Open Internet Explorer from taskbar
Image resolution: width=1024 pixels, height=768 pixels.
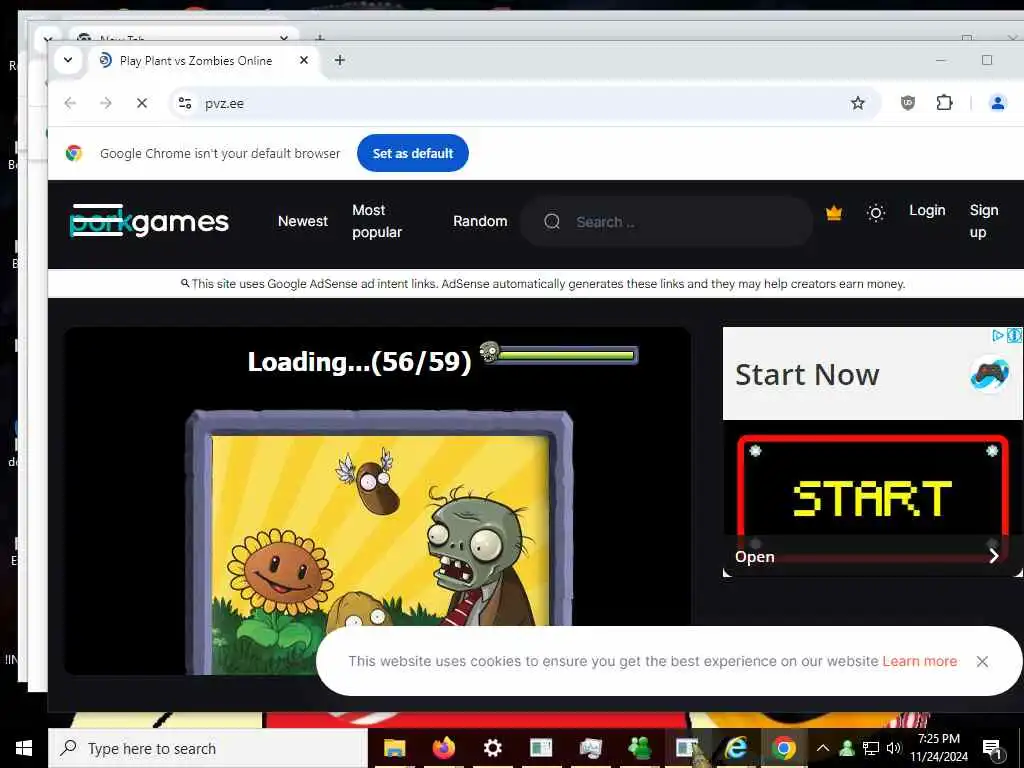pyautogui.click(x=736, y=748)
